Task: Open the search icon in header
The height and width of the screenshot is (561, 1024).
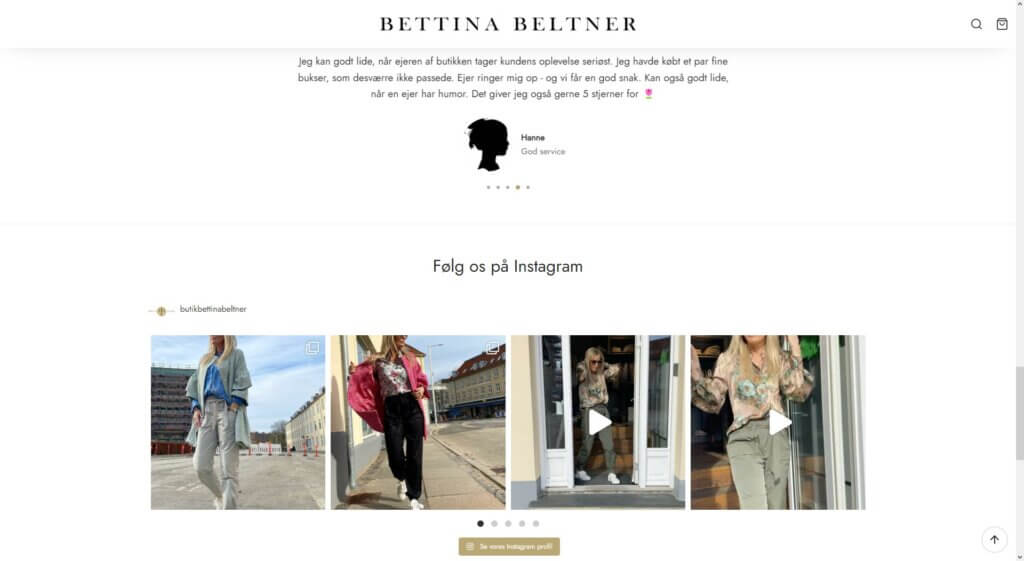Action: 976,24
